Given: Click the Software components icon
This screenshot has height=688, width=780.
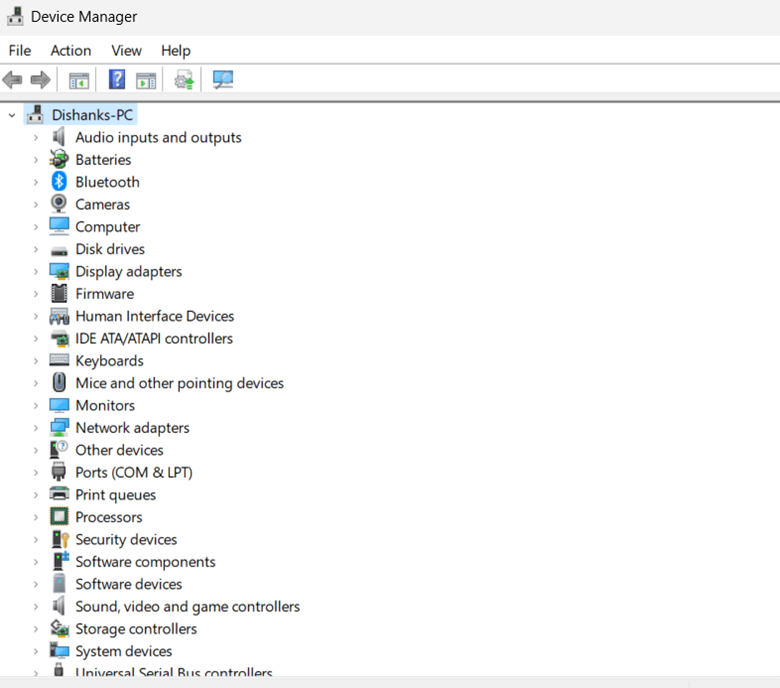Looking at the screenshot, I should [x=61, y=561].
